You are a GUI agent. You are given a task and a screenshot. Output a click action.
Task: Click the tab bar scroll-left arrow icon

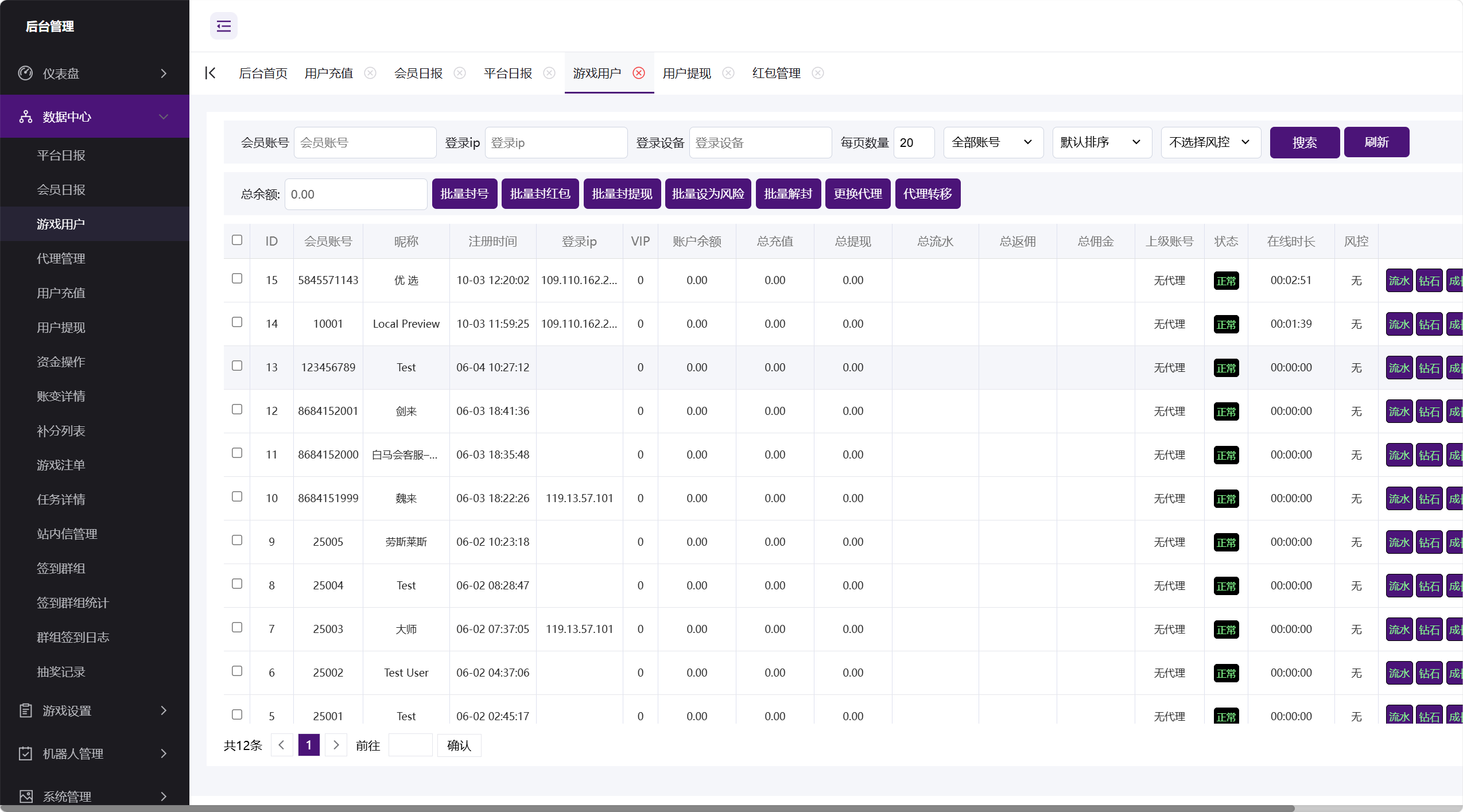210,73
